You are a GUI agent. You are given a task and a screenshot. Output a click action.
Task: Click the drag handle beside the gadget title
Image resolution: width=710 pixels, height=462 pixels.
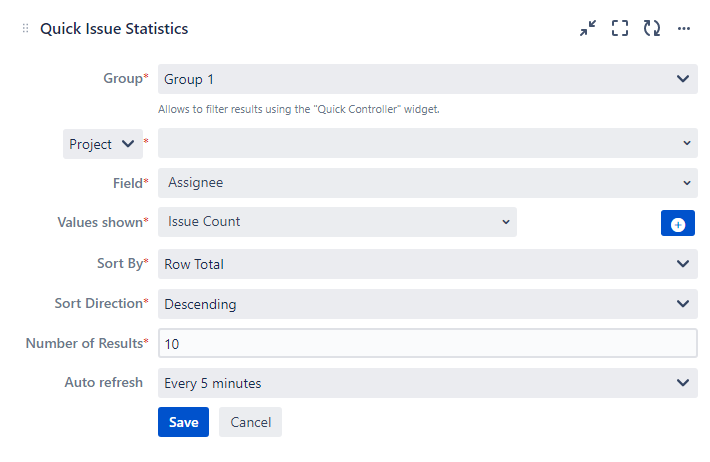pyautogui.click(x=25, y=29)
